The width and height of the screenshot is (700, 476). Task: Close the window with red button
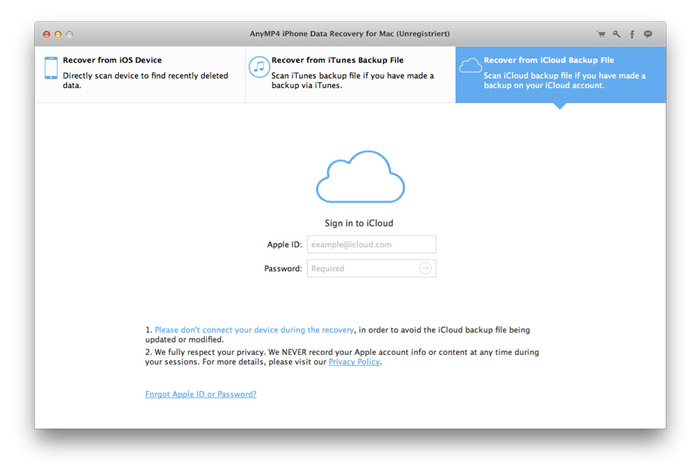pos(46,34)
